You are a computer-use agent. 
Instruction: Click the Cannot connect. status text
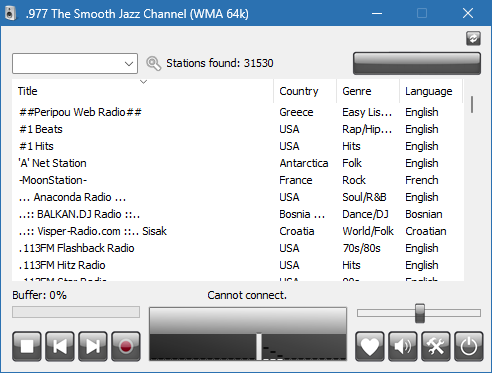247,295
